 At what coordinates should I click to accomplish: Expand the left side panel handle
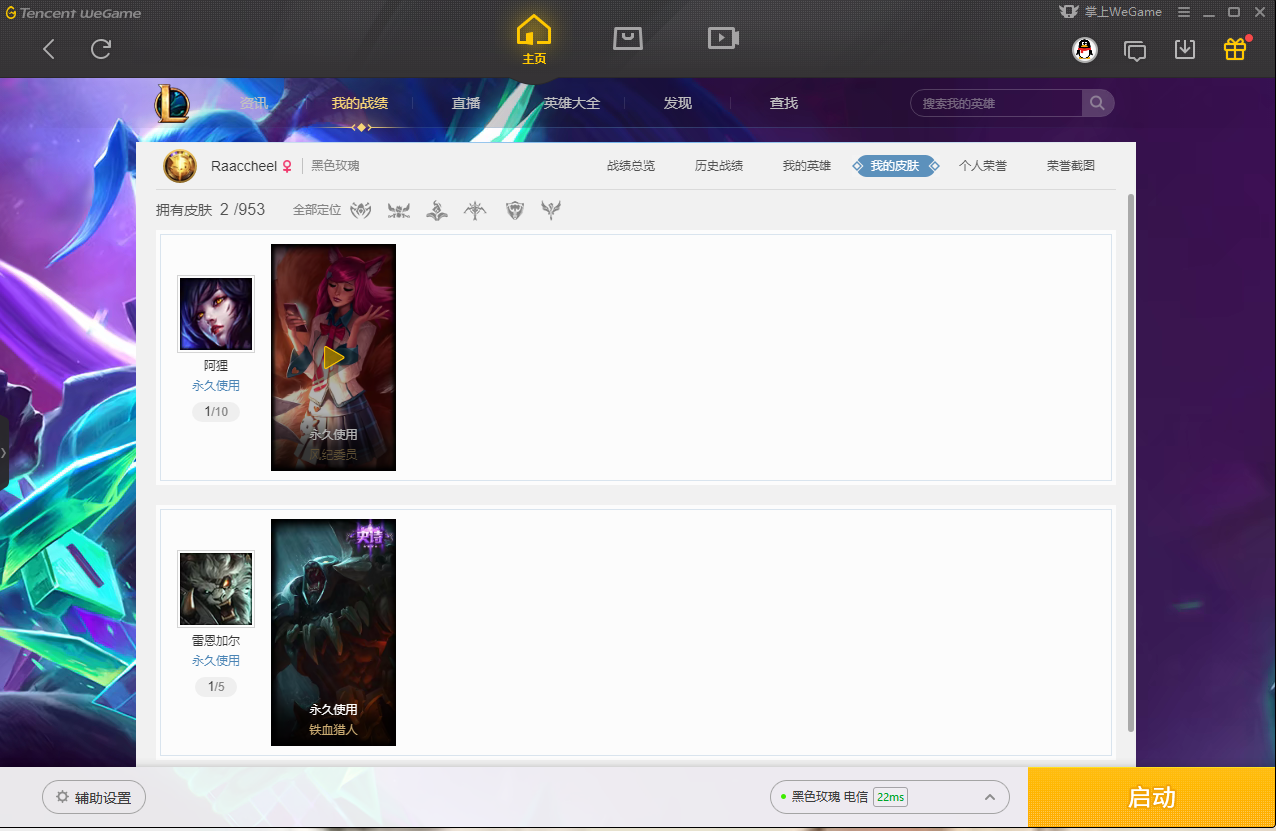click(4, 452)
